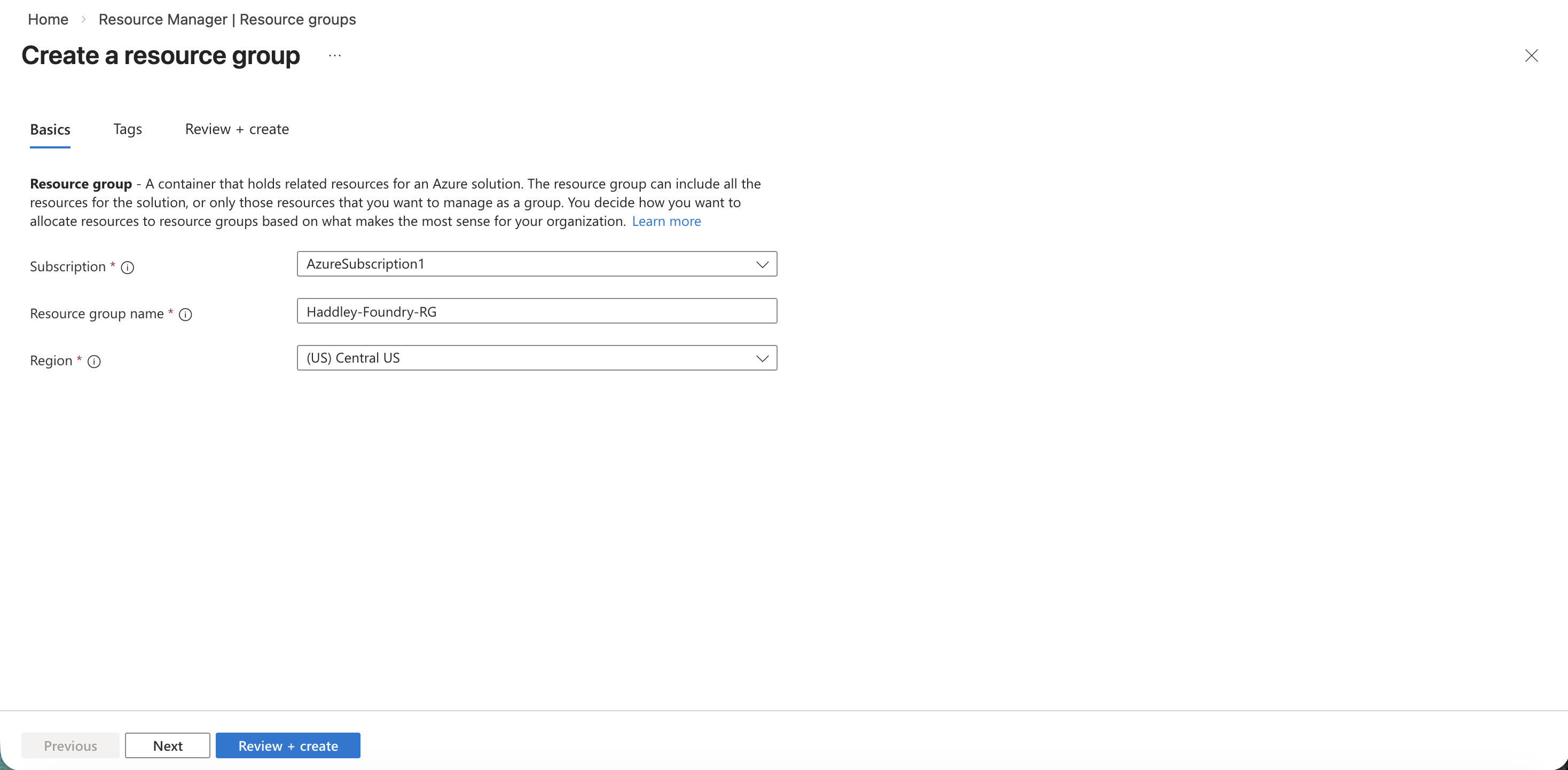Screen dimensions: 1568x770
Task: Close the Create a resource group pane
Action: [x=1531, y=56]
